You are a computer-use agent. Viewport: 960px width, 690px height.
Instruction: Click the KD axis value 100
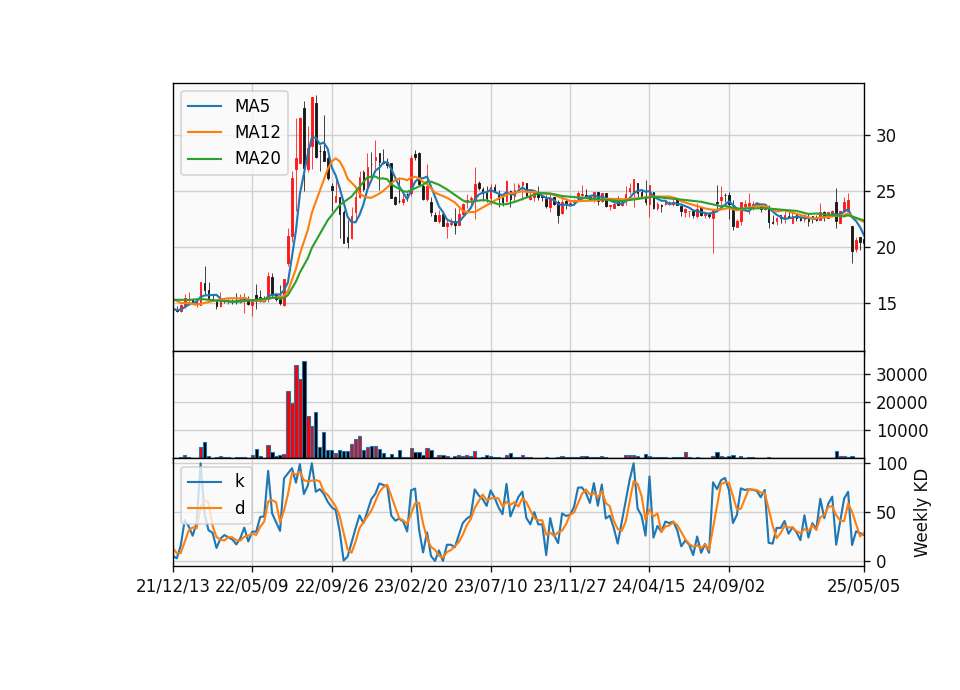pos(891,464)
